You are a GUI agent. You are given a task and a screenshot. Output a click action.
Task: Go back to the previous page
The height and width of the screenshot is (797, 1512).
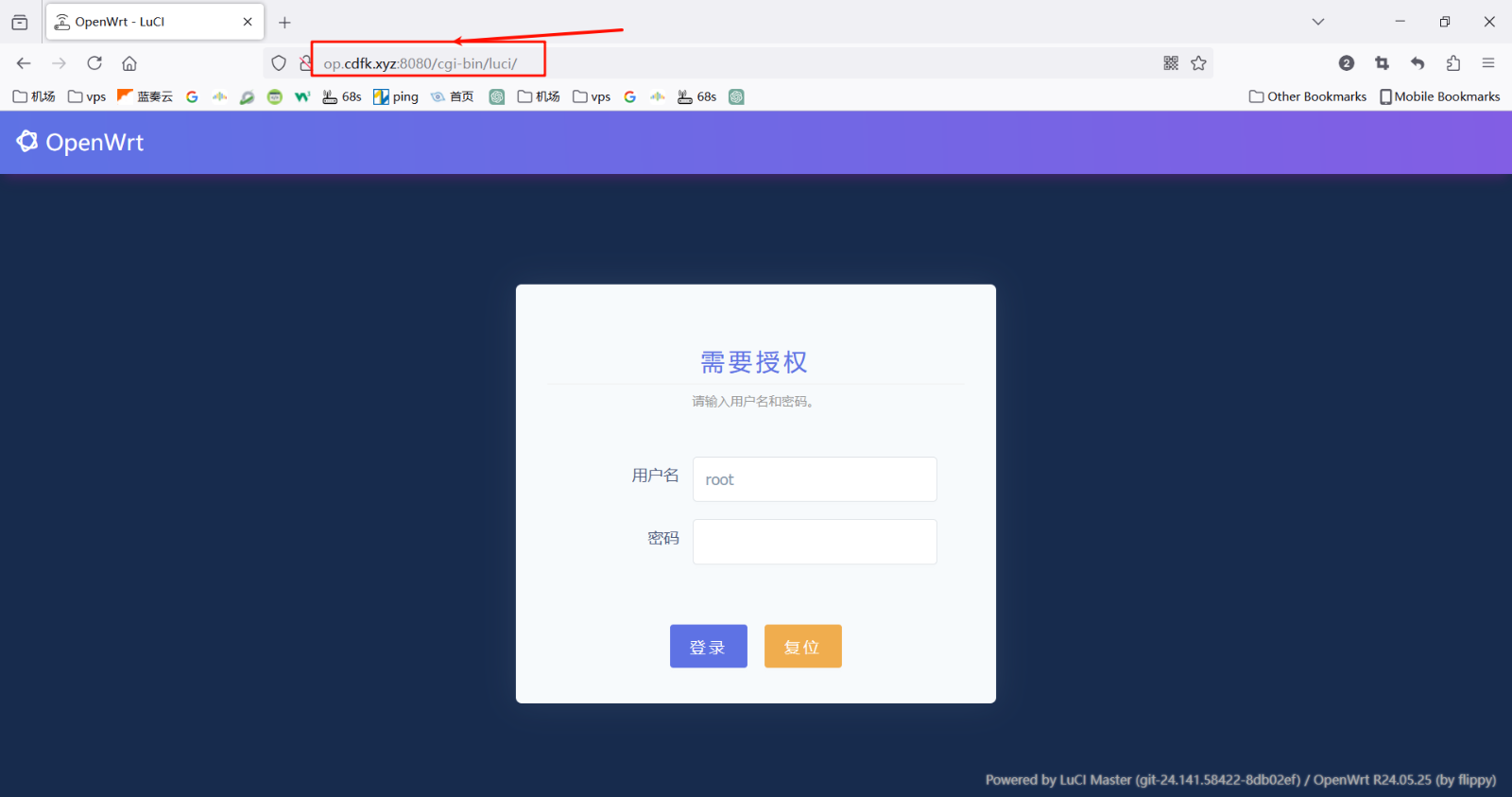(x=24, y=63)
